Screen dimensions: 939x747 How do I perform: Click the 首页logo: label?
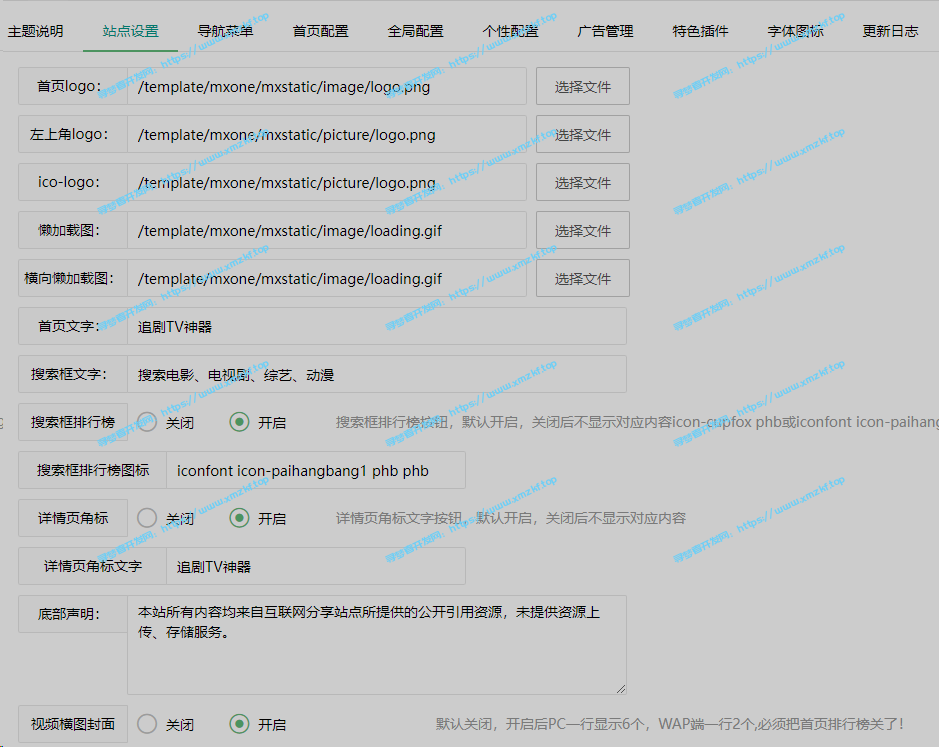[72, 86]
